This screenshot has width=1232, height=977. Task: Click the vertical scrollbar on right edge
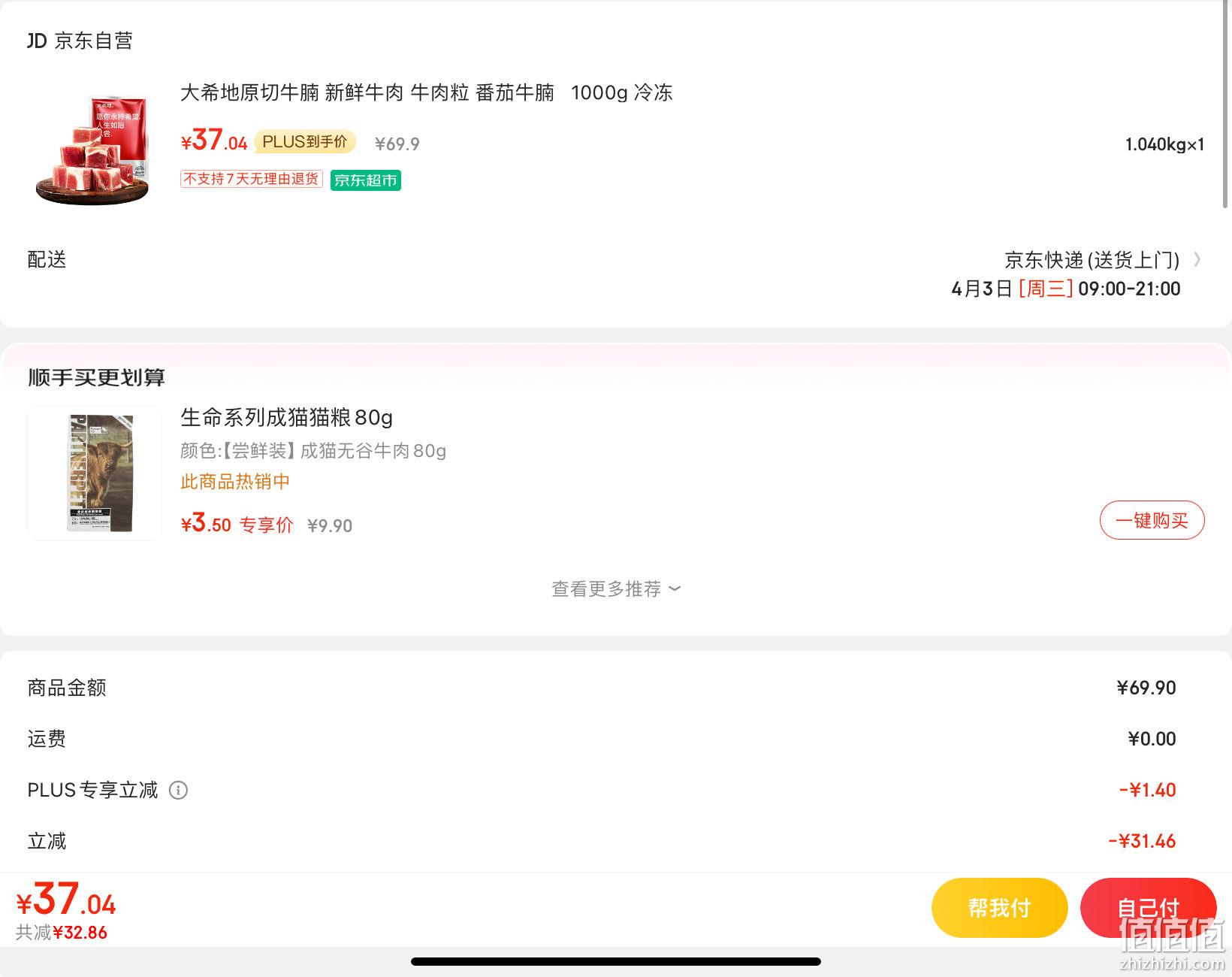coord(1226,105)
